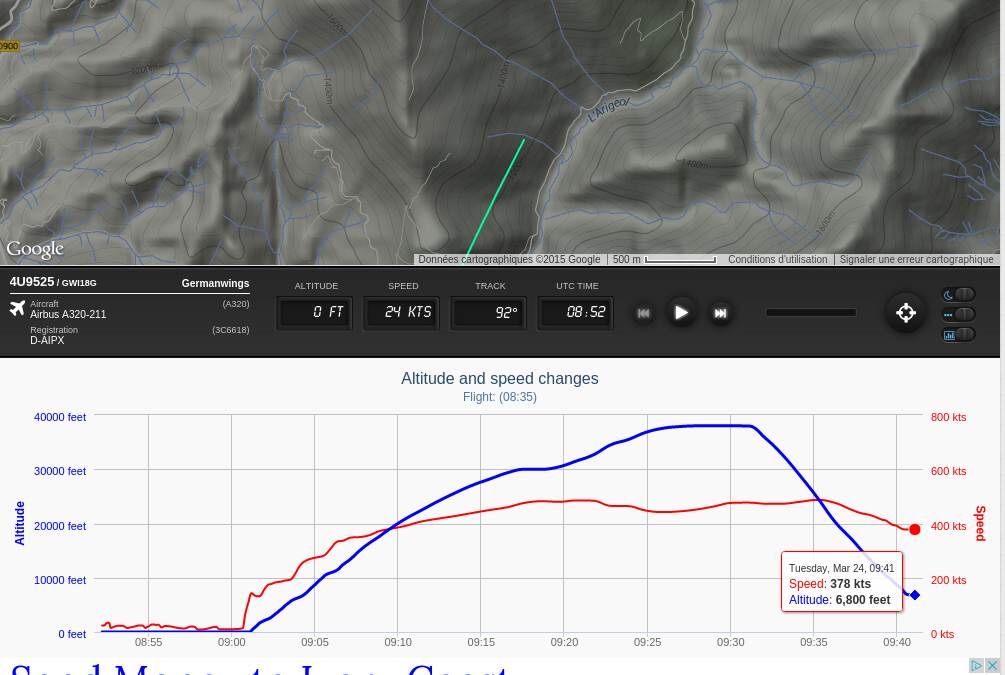Click the vertical Altitude axis title
Screen dimensions: 1005x675
click(x=20, y=523)
